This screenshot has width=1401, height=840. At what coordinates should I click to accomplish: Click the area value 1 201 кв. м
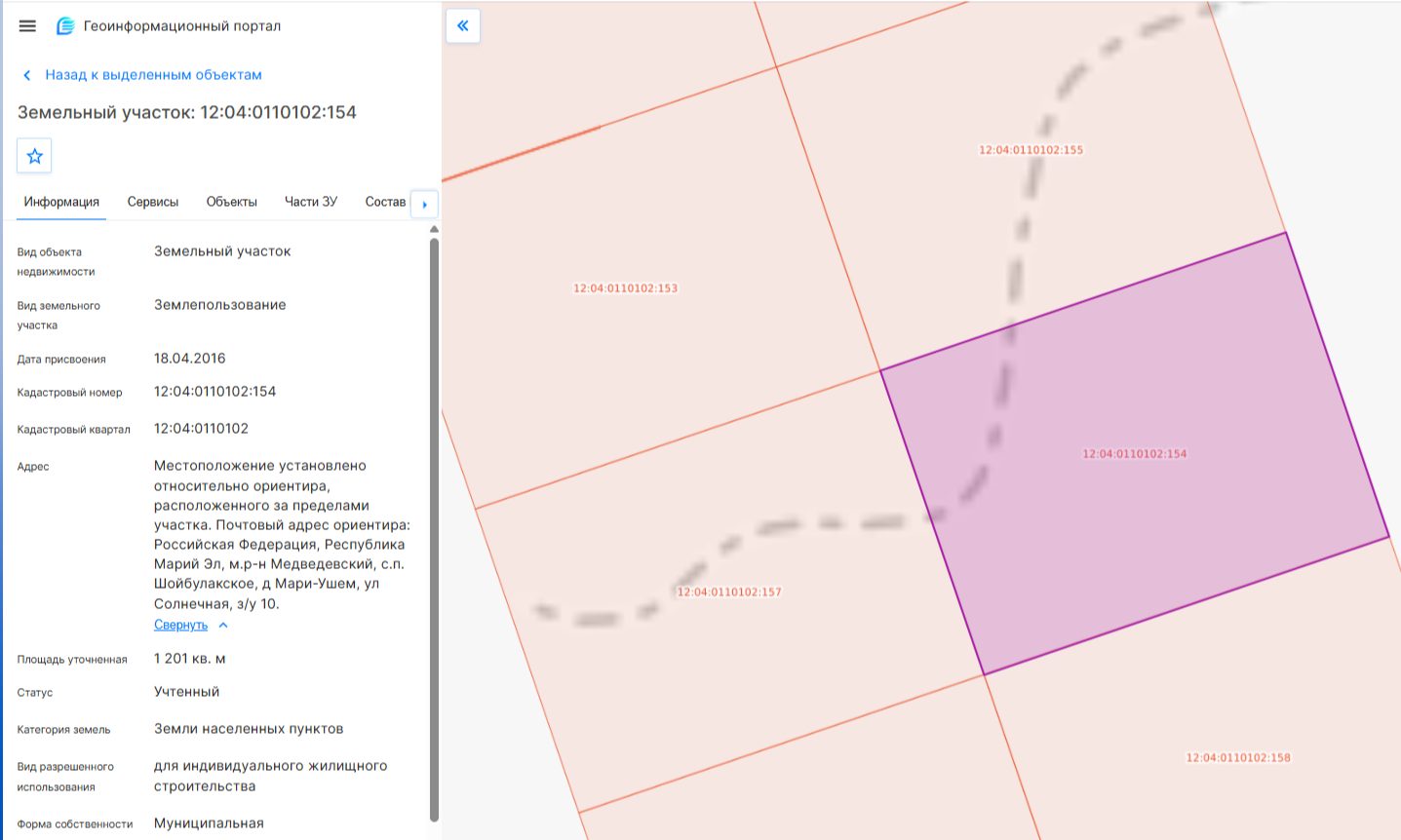coord(190,659)
